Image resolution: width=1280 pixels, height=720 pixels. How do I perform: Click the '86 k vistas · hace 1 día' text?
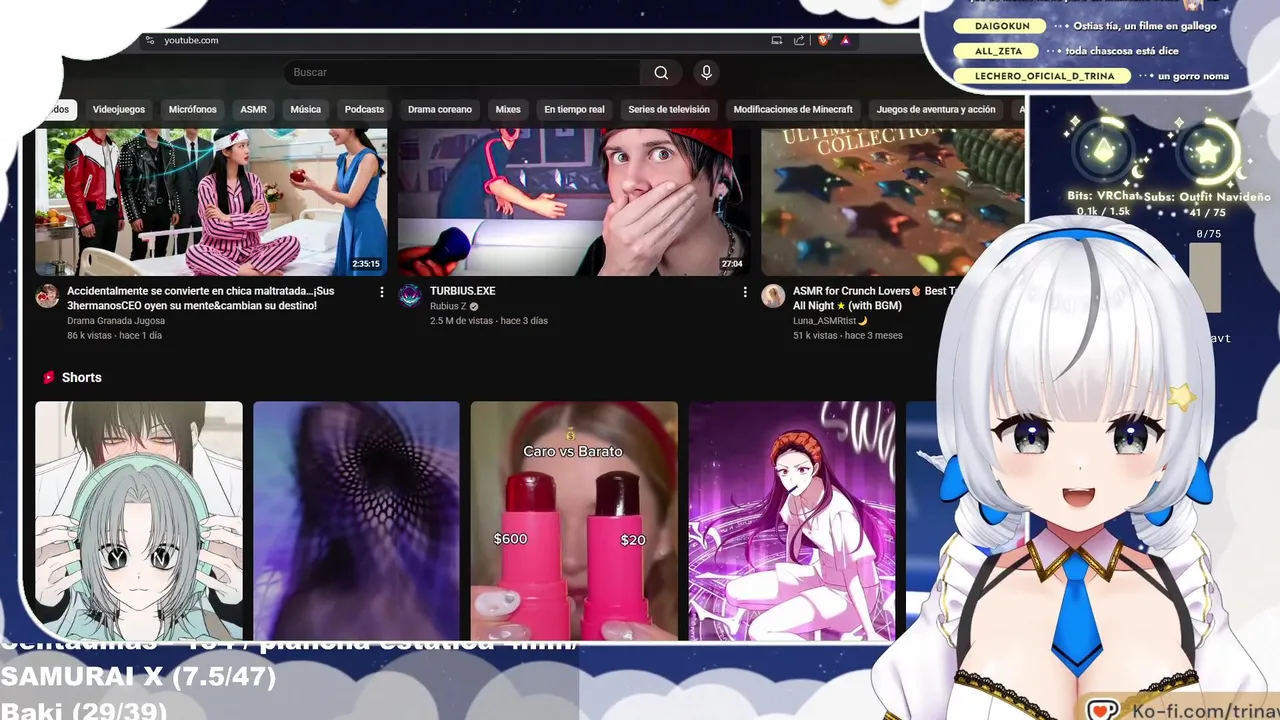click(114, 336)
